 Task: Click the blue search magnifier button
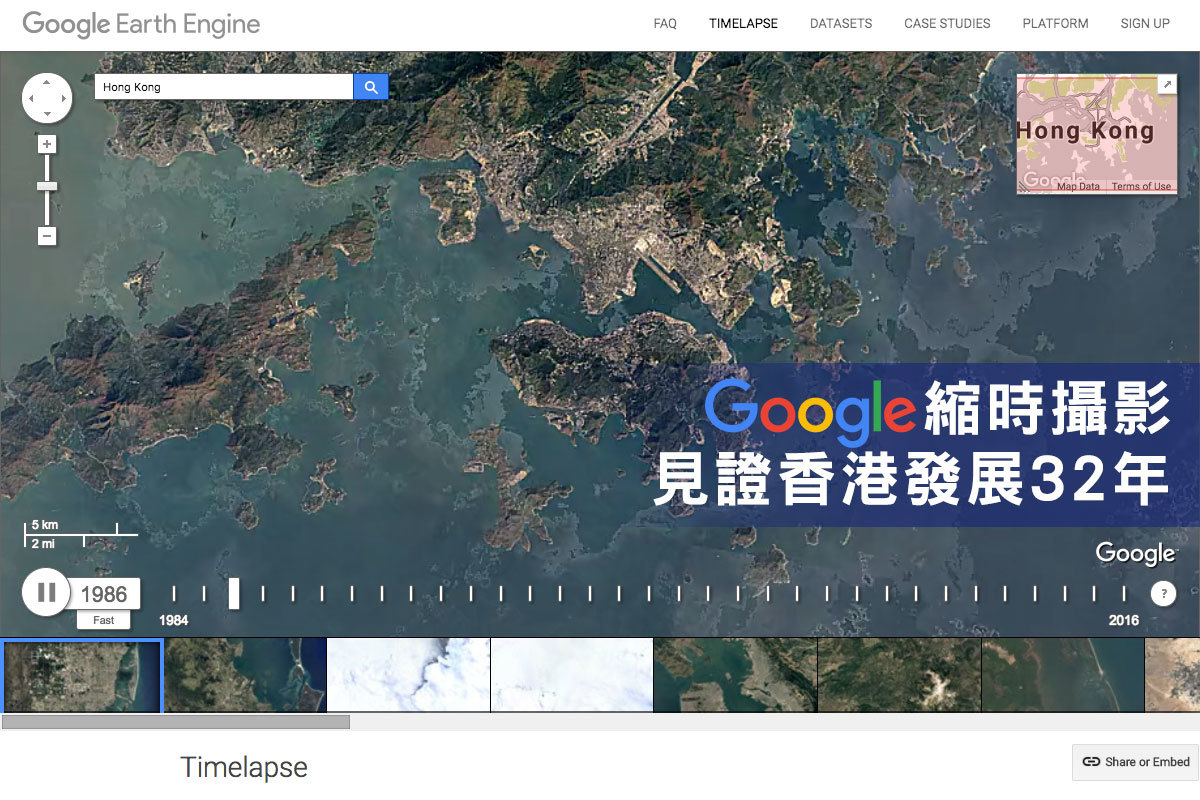(370, 87)
